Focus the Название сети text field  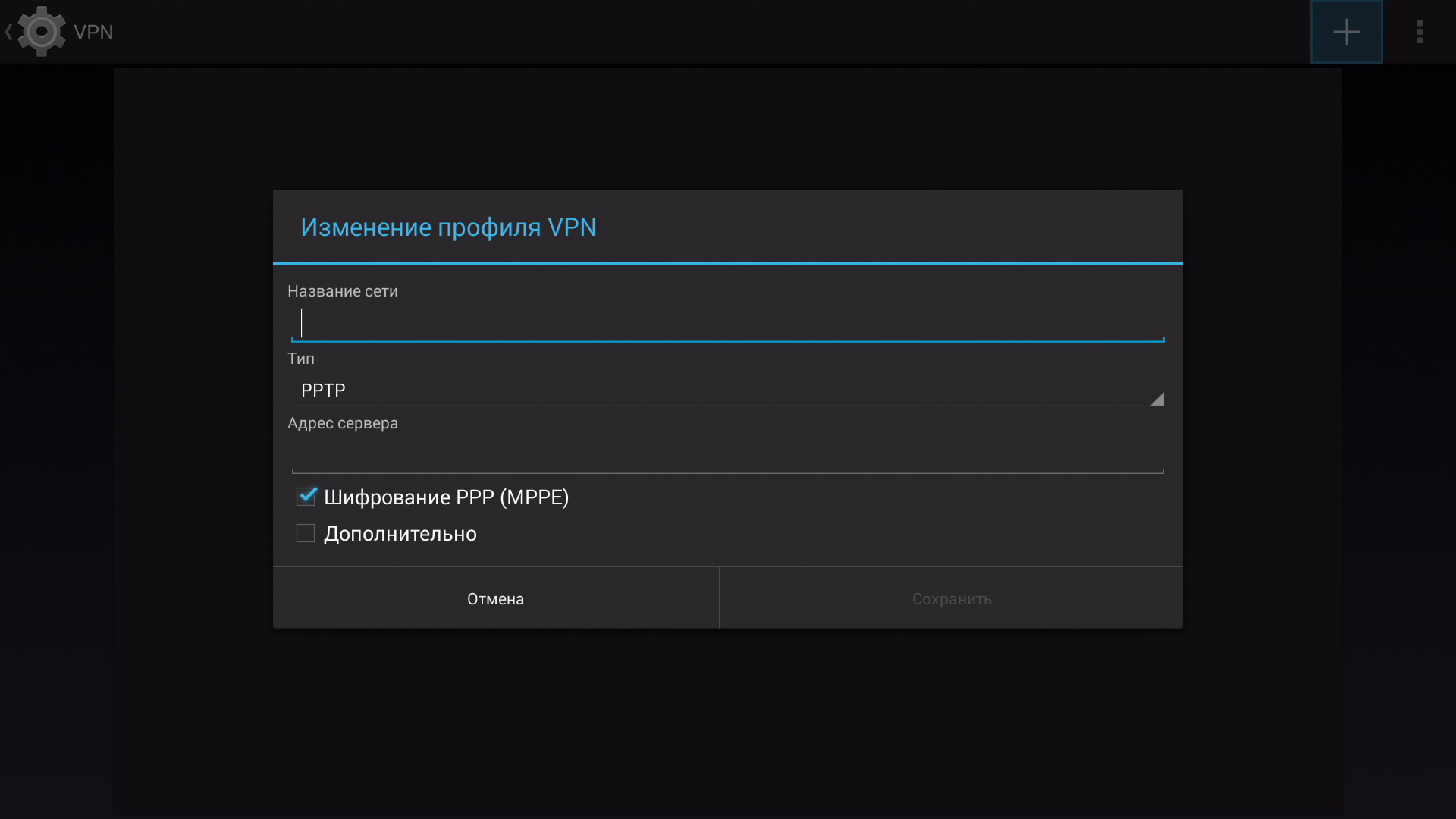[728, 325]
